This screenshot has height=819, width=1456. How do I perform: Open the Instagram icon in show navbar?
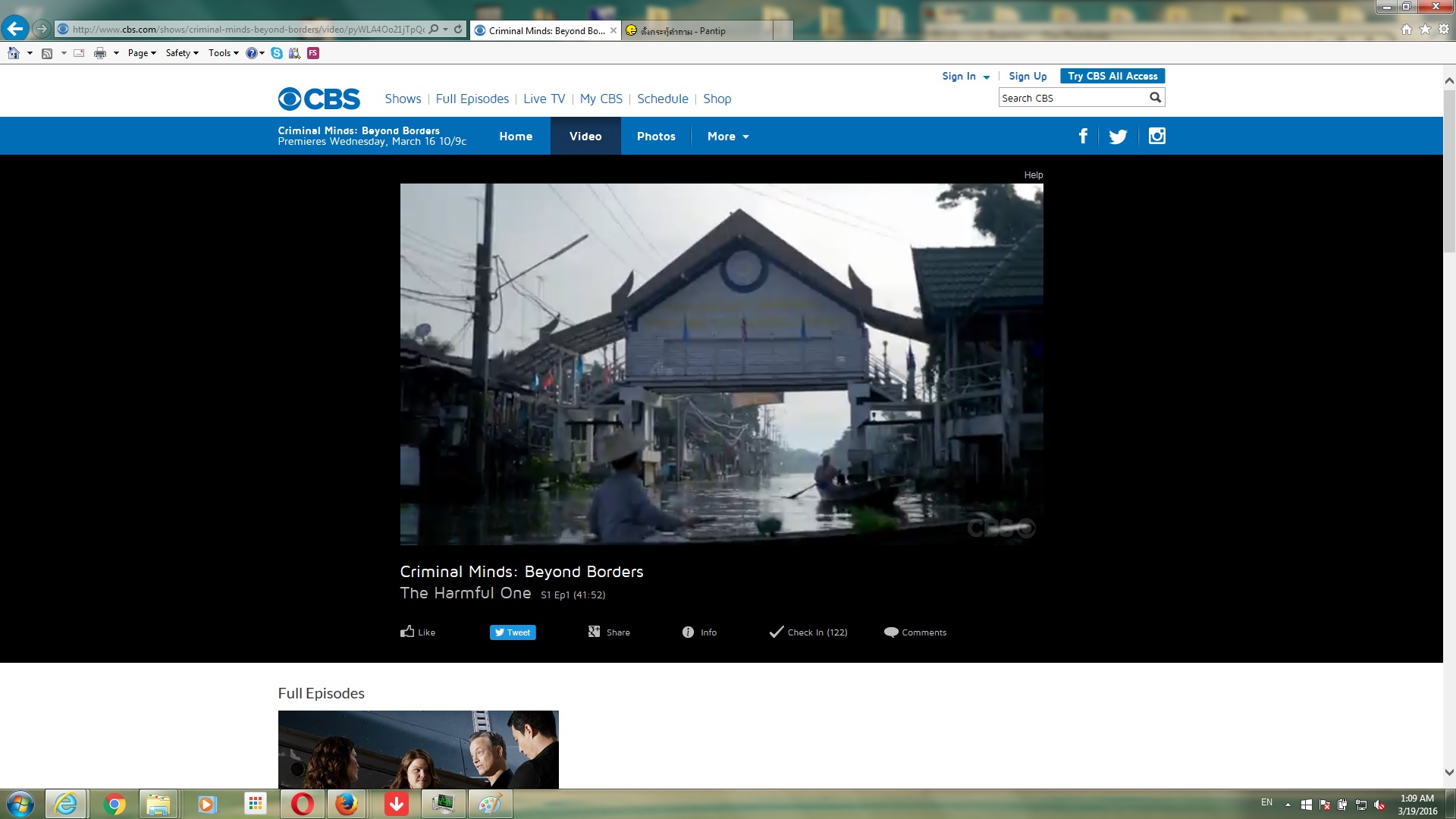click(1156, 136)
